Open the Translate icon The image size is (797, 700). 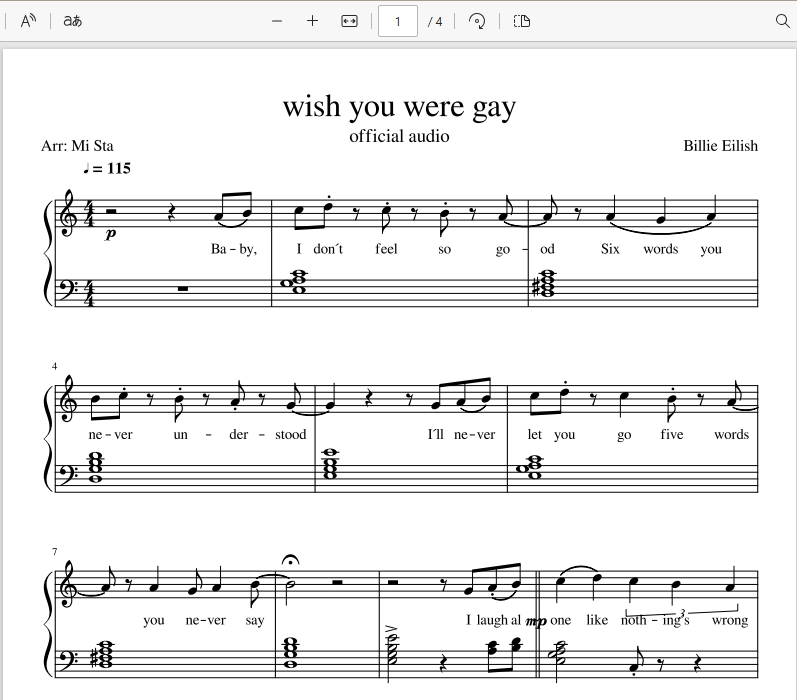pos(72,21)
